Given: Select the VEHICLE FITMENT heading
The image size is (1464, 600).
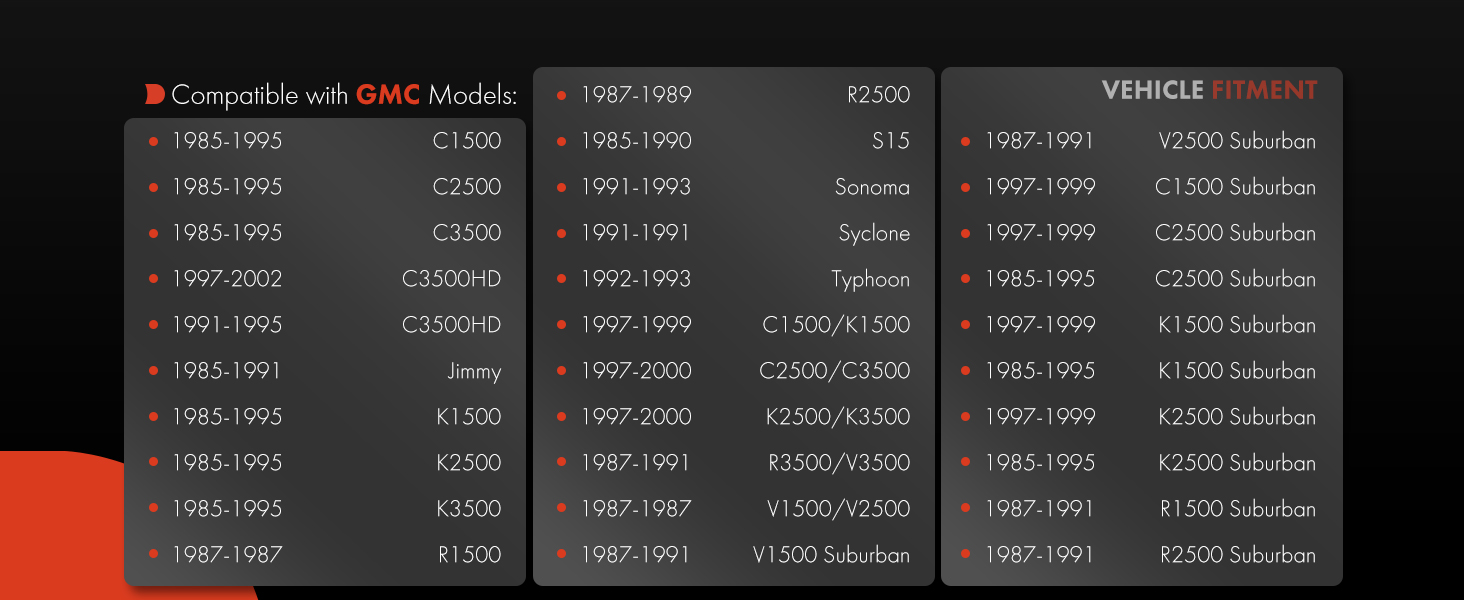Looking at the screenshot, I should pos(1209,91).
